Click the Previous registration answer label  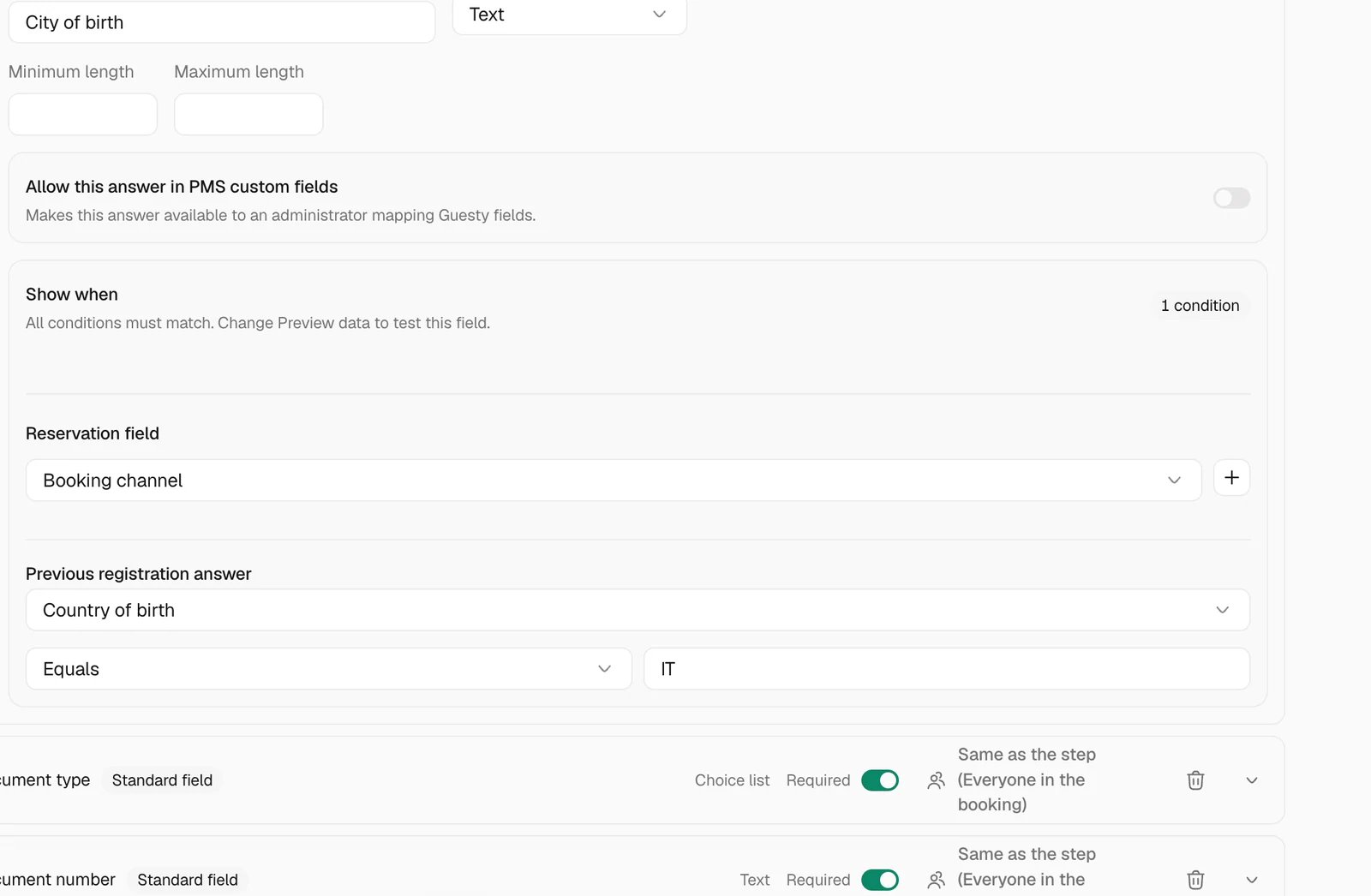(139, 574)
